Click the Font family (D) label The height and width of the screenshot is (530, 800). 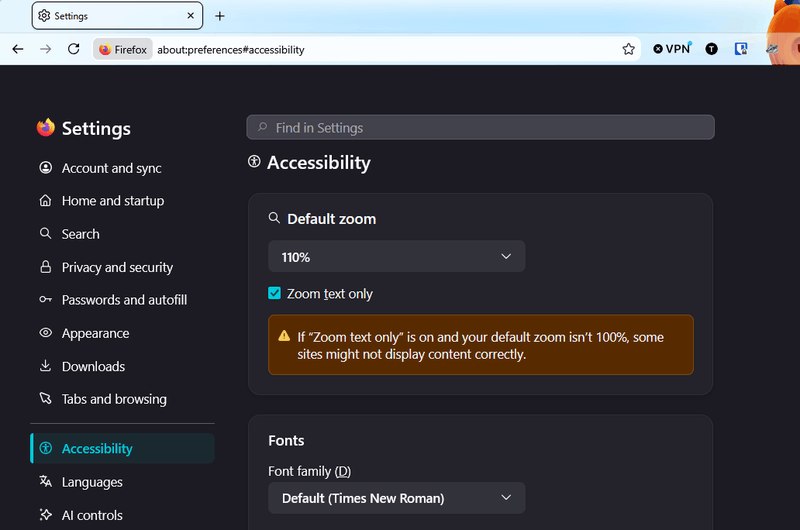[x=309, y=471]
